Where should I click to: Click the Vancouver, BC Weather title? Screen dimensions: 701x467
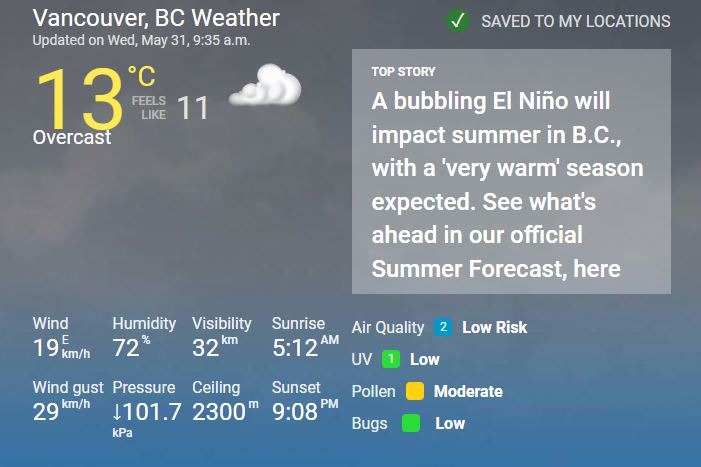pos(156,18)
